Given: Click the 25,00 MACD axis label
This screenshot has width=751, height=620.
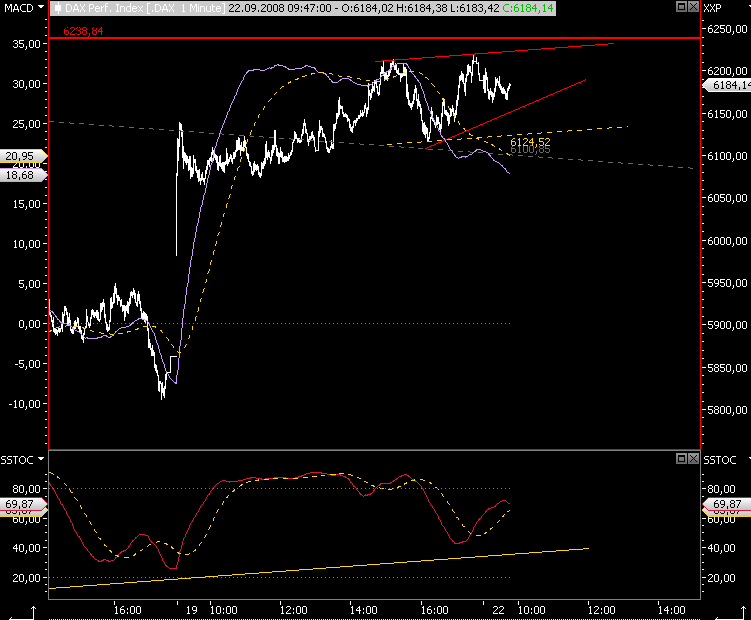Looking at the screenshot, I should (x=26, y=124).
